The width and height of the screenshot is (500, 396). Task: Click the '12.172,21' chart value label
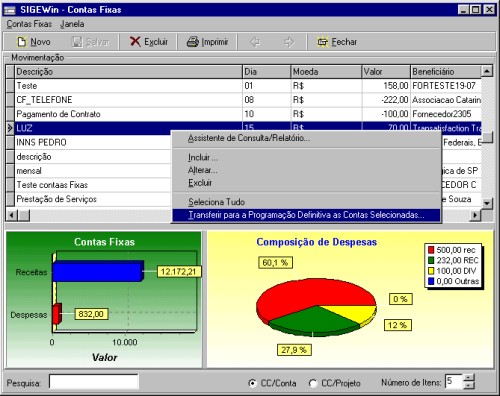click(178, 272)
